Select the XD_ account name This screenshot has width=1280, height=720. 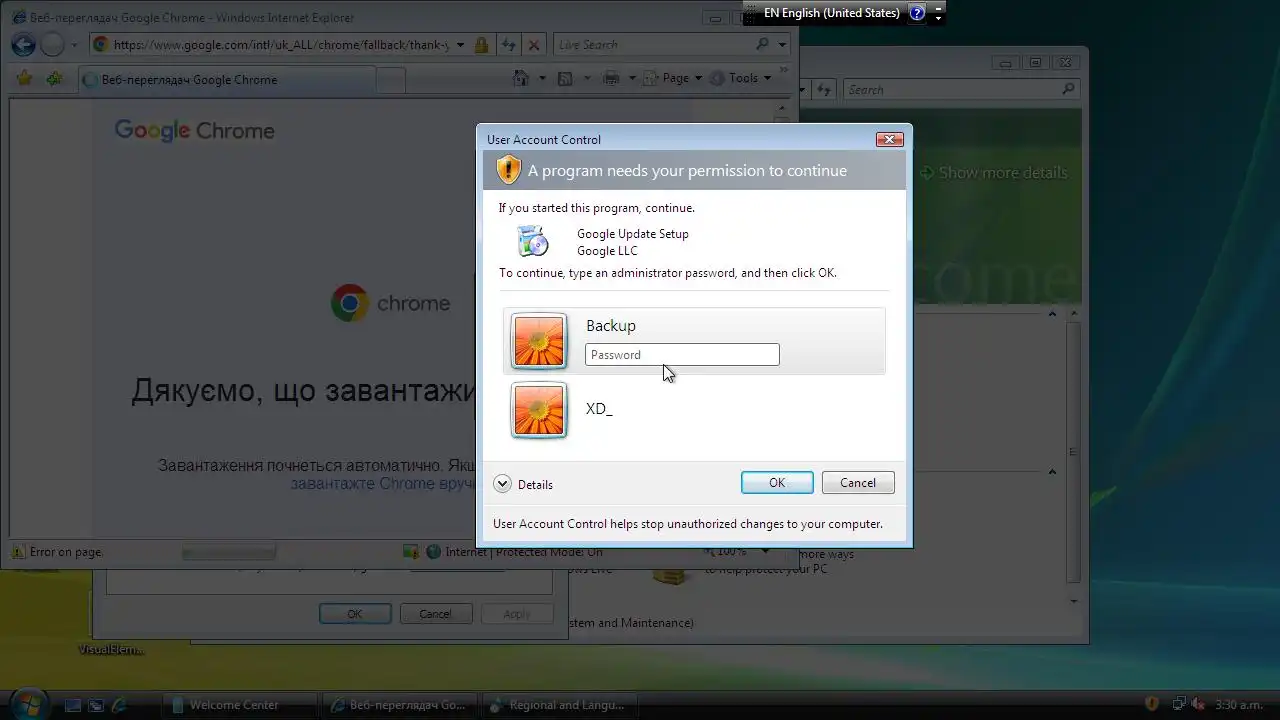click(599, 408)
